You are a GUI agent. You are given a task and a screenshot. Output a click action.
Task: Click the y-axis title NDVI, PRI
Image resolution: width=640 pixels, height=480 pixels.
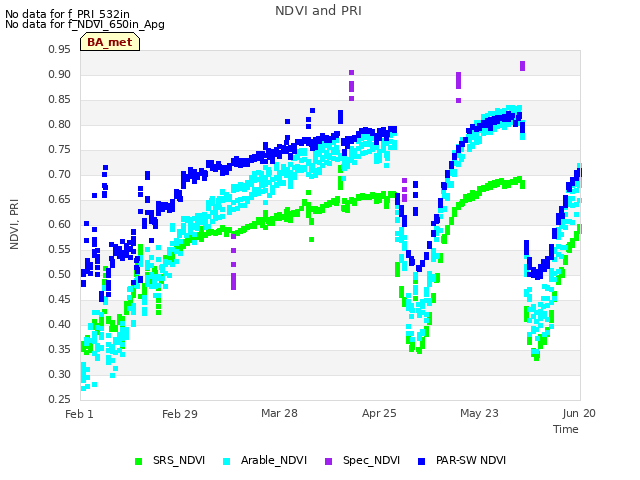pos(14,224)
